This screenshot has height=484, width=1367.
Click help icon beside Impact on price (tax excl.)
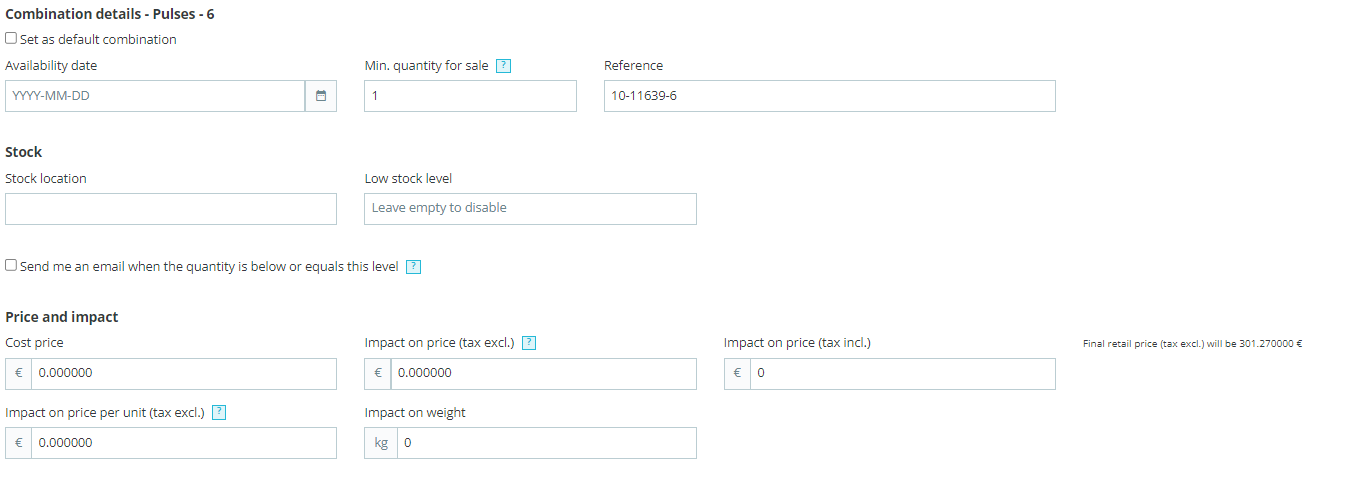click(x=529, y=343)
